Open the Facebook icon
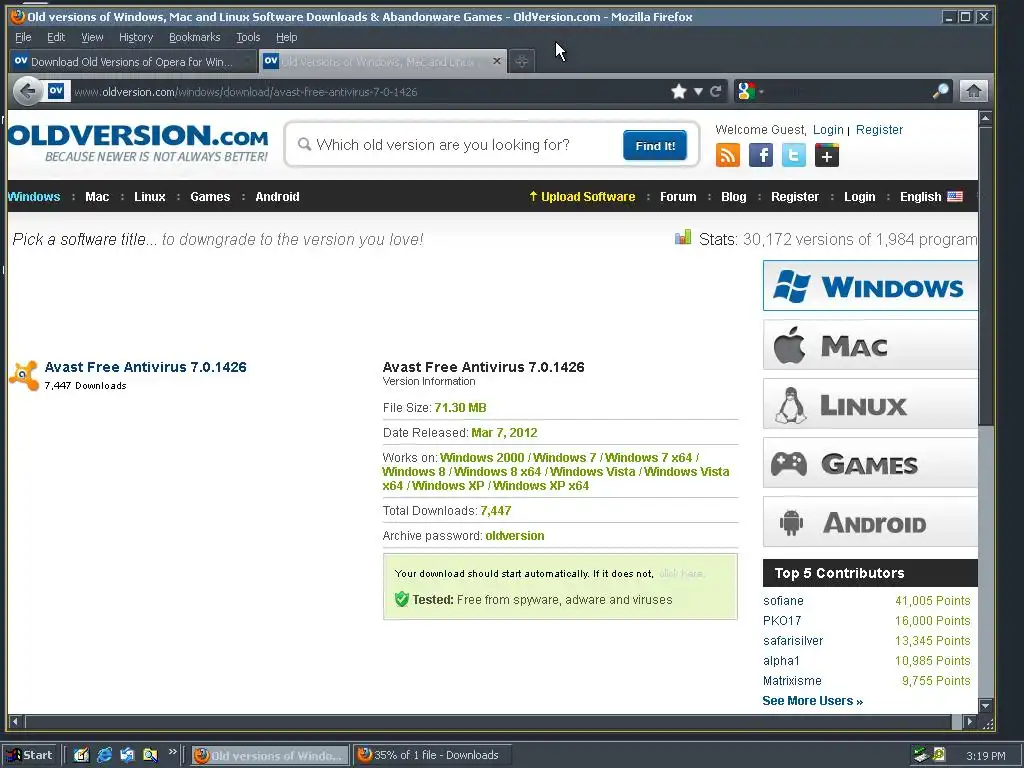Viewport: 1024px width, 768px height. (761, 155)
